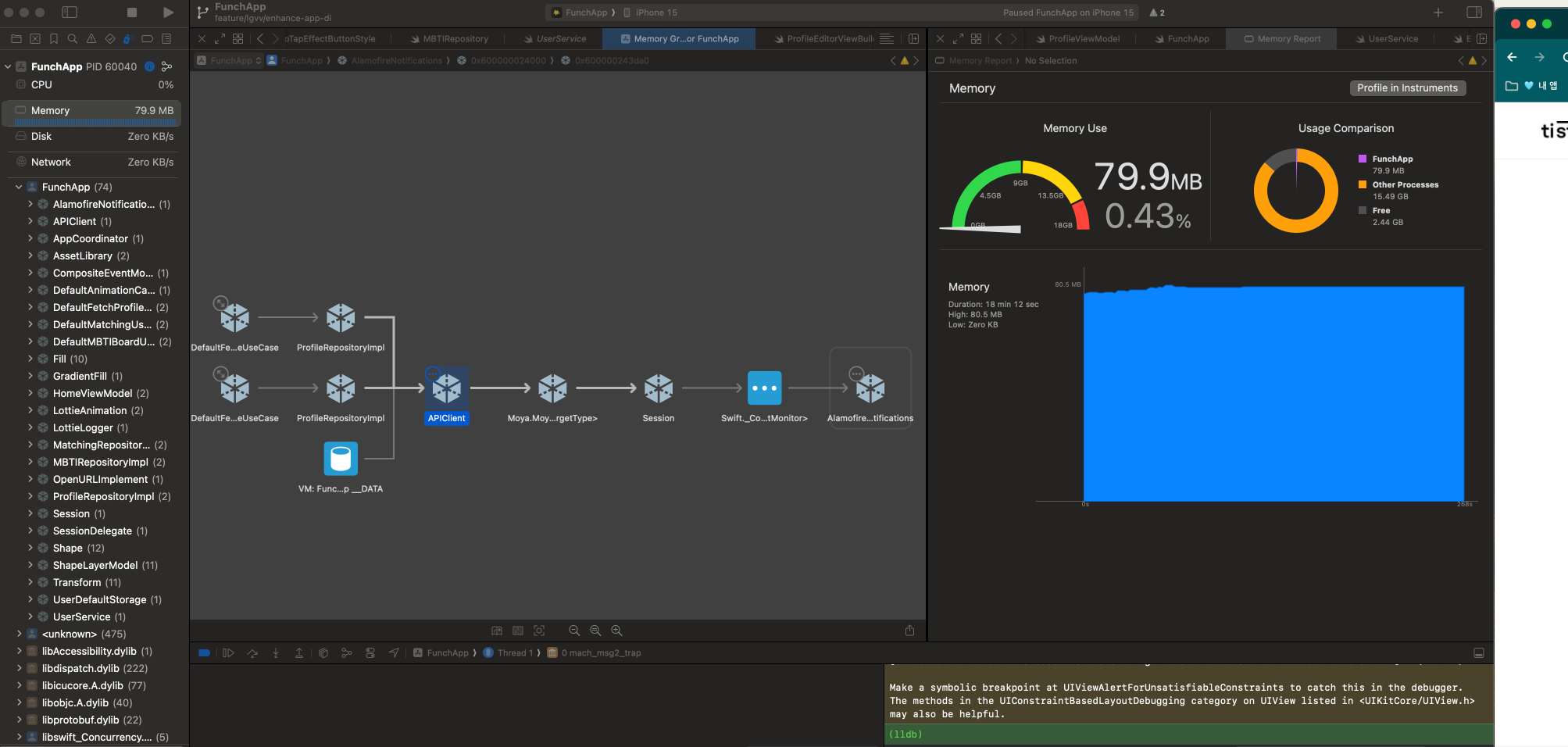This screenshot has height=747, width=1568.
Task: Open related items grid in right editor
Action: 976,38
